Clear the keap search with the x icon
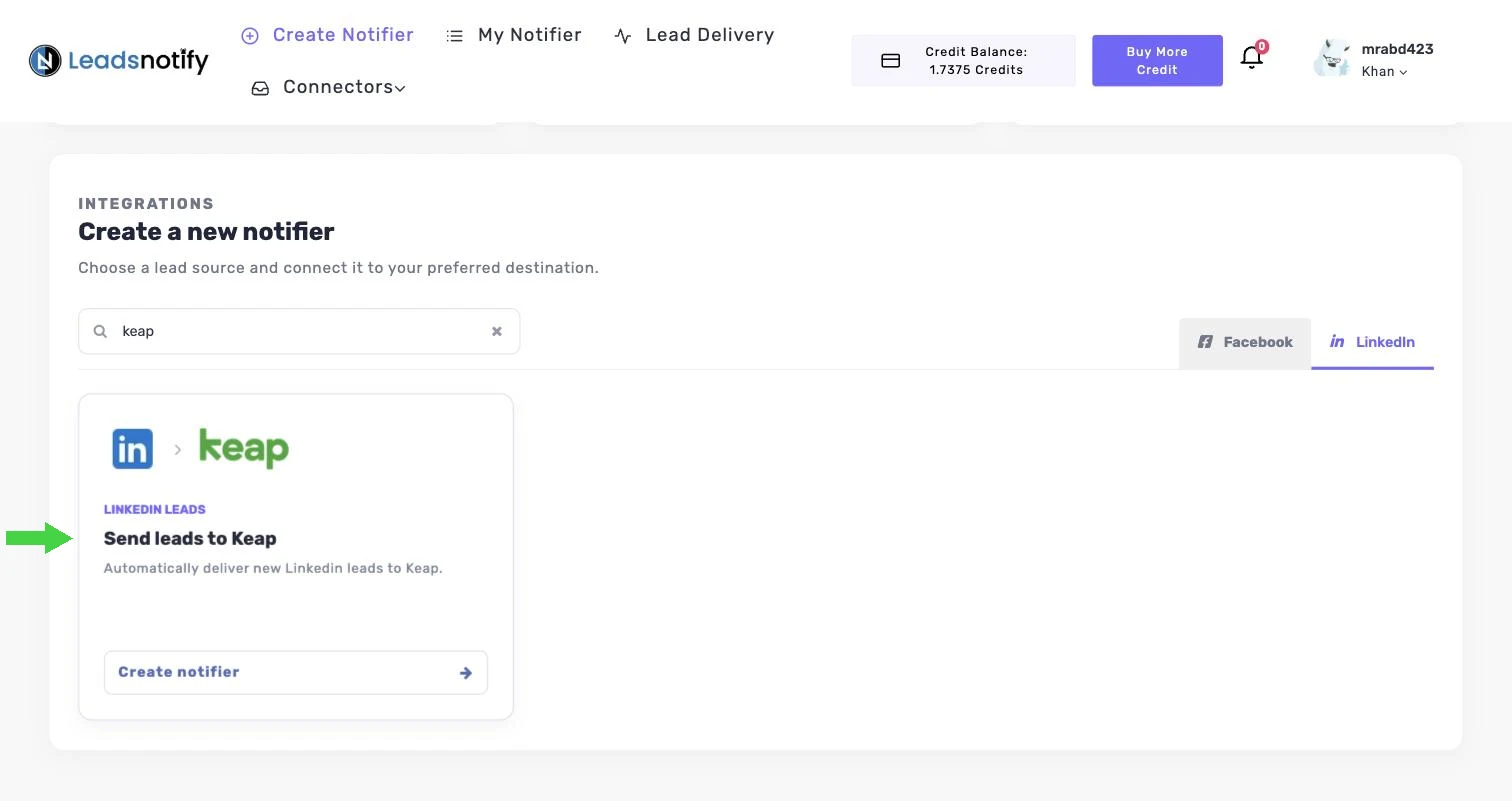1512x801 pixels. pos(496,331)
